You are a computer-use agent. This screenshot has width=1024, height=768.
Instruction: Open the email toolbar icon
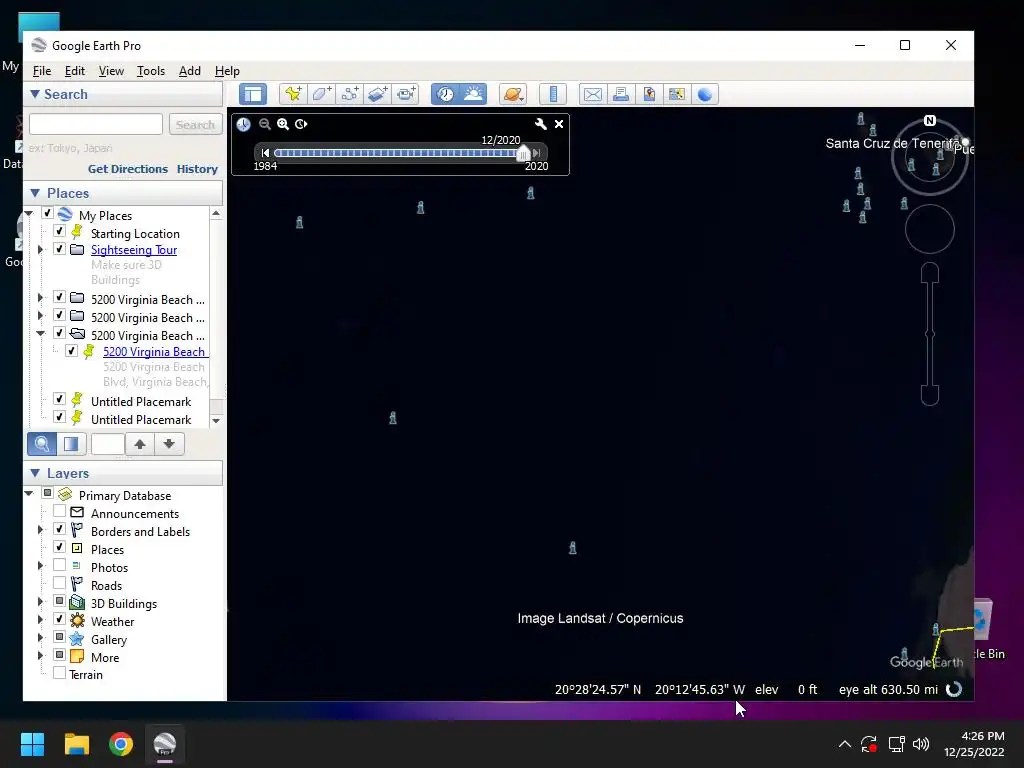(x=592, y=94)
